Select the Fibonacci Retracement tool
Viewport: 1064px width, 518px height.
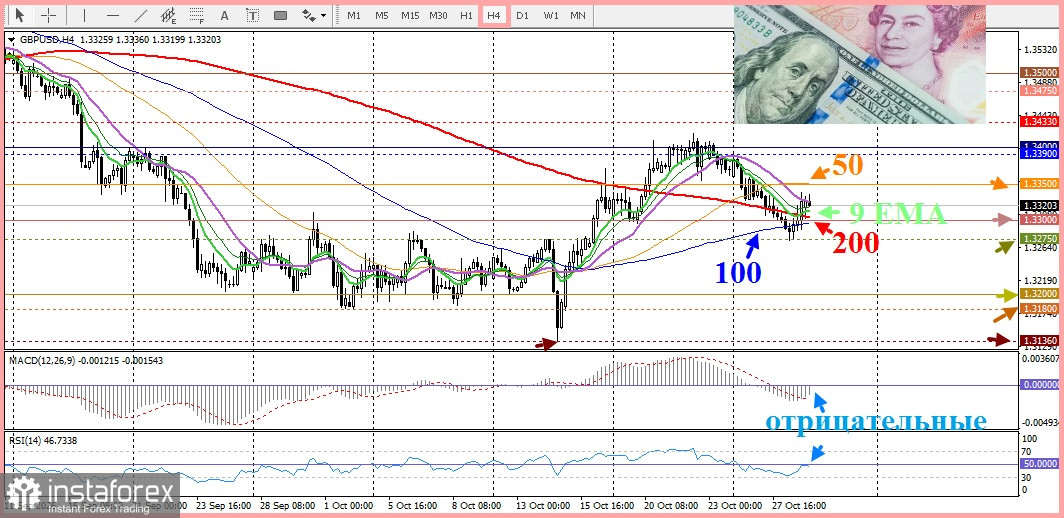tap(197, 15)
